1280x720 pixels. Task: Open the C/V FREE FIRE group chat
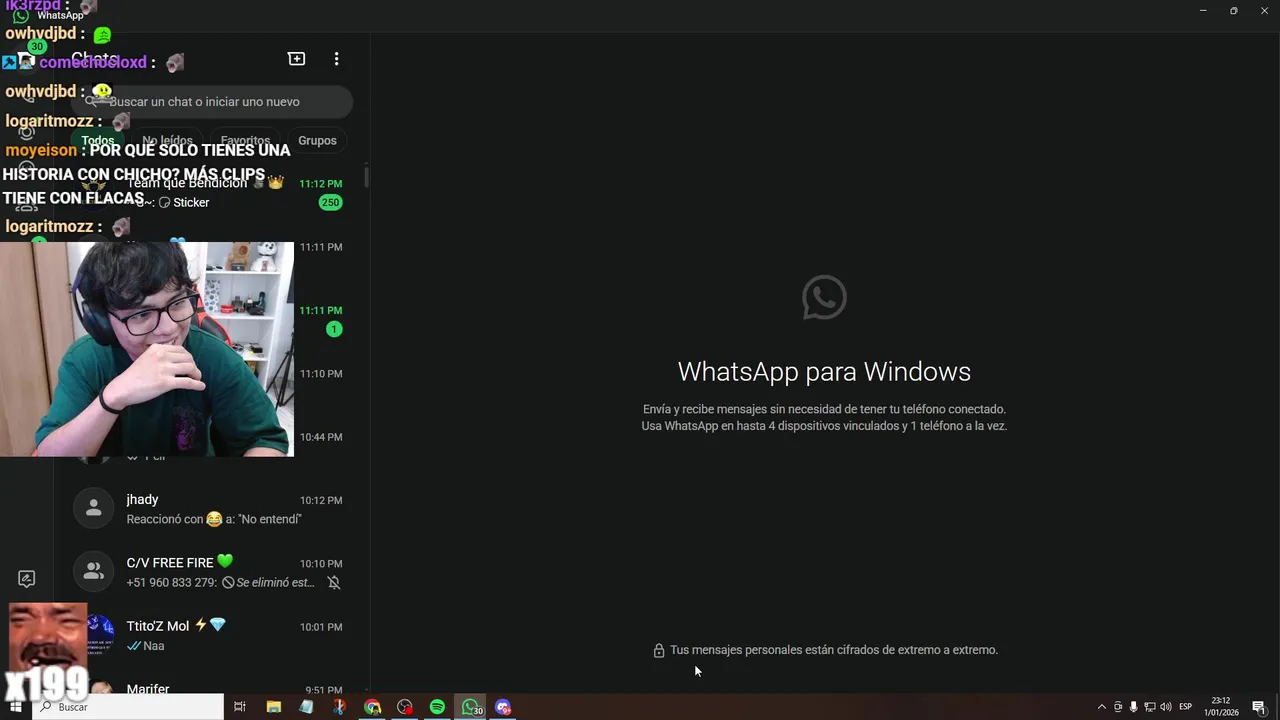point(212,572)
